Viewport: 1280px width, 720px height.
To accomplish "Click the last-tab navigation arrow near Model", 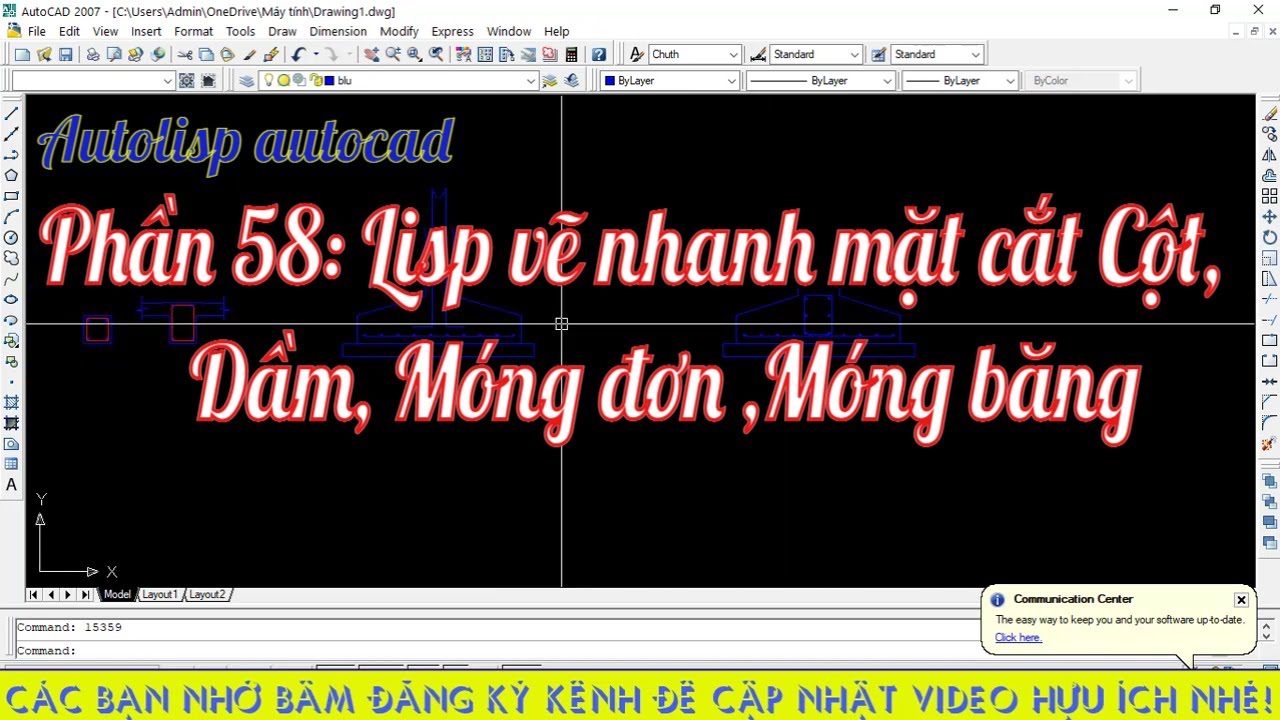I will 86,594.
